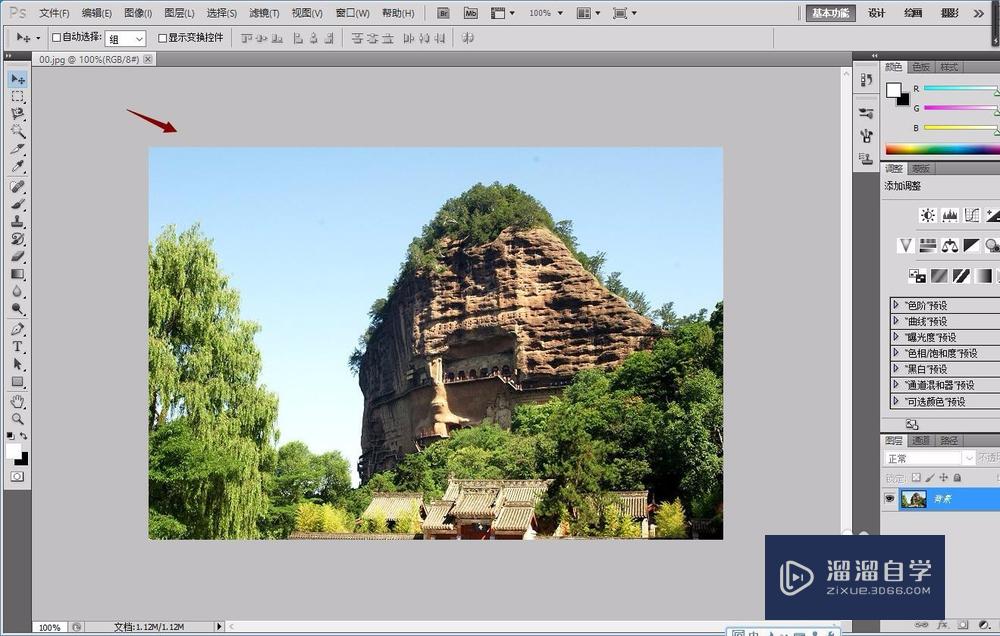
Task: Select the Blur tool
Action: coord(17,292)
